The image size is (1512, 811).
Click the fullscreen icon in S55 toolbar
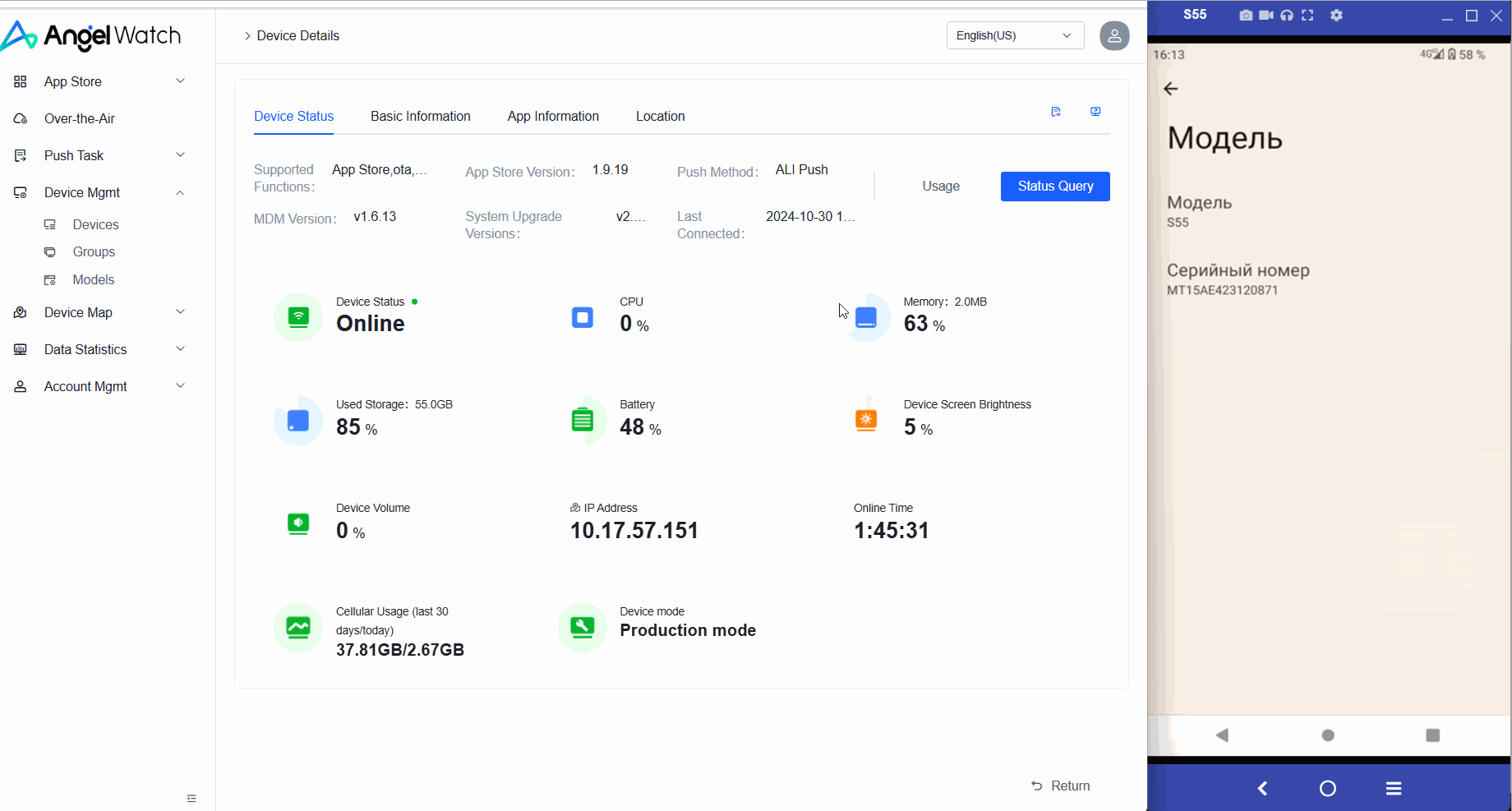(x=1307, y=16)
